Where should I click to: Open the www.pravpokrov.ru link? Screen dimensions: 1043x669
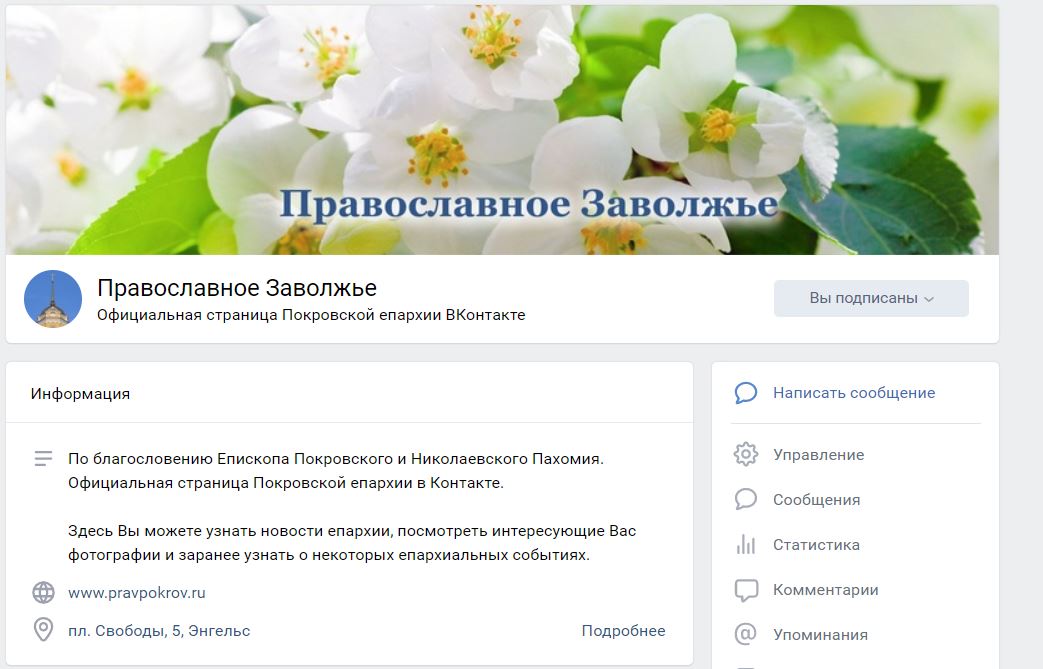(x=136, y=593)
